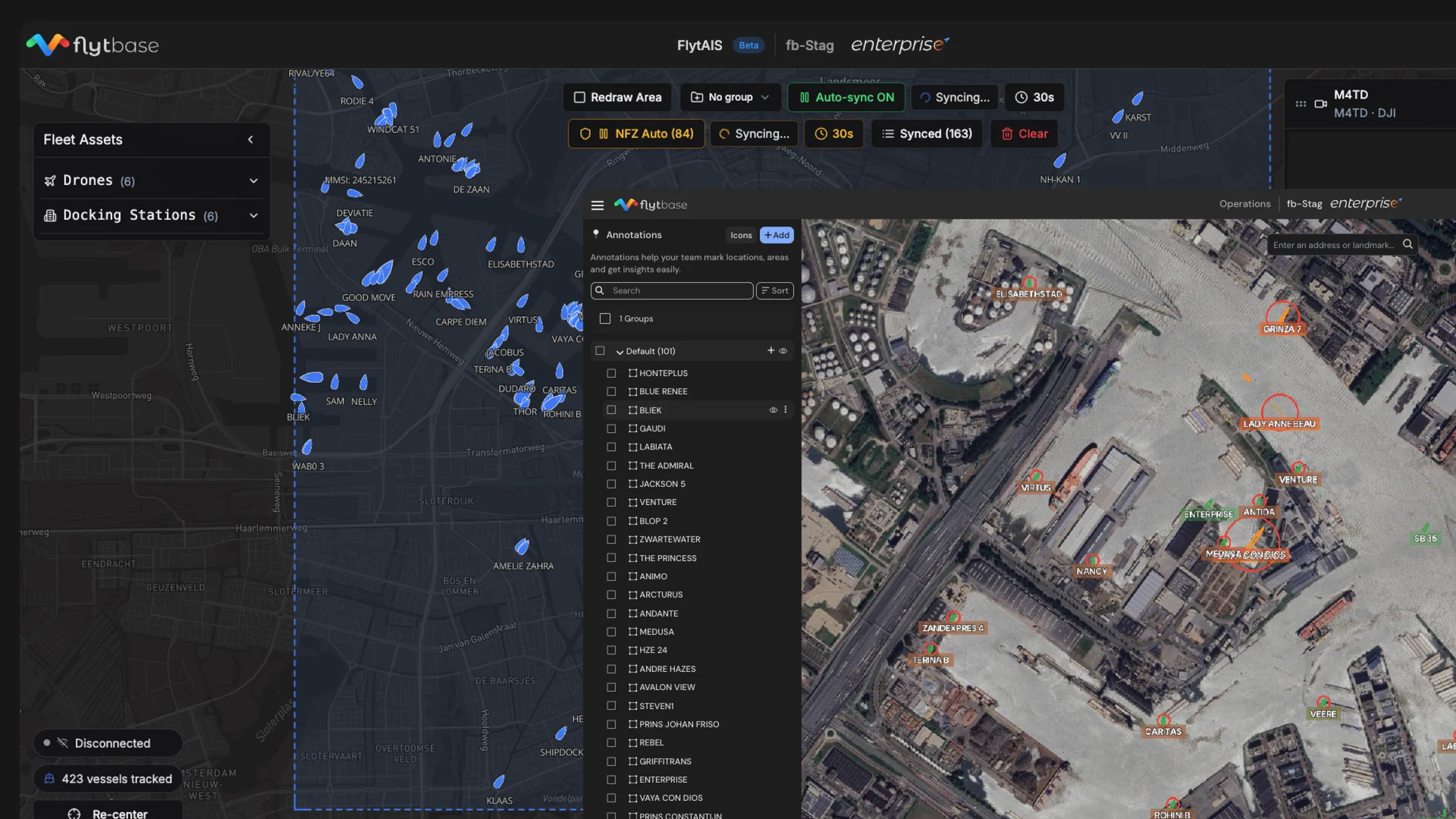Screen dimensions: 1456x819
Task: Check the 1 Groups checkbox
Action: point(605,318)
